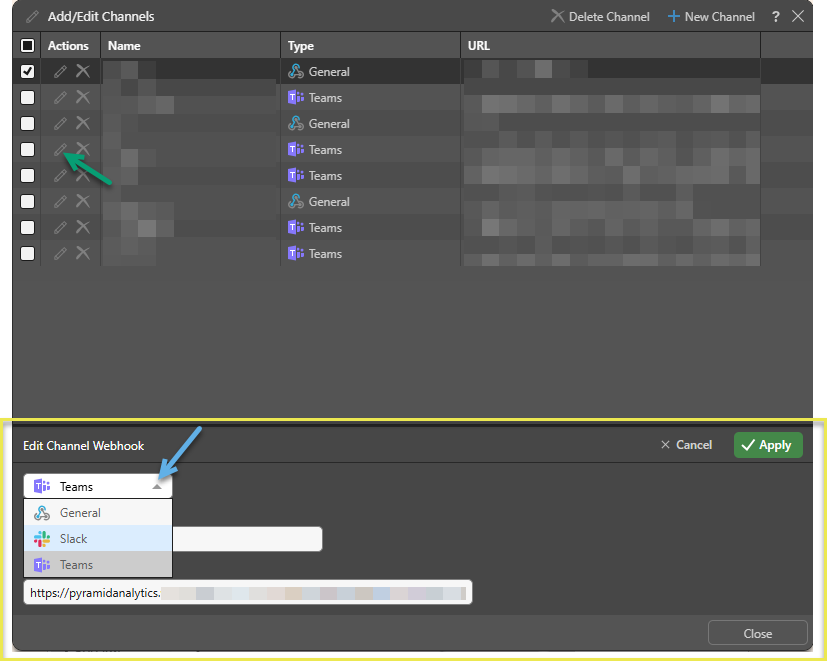This screenshot has width=827, height=661.
Task: Select Slack from the type list
Action: 74,539
